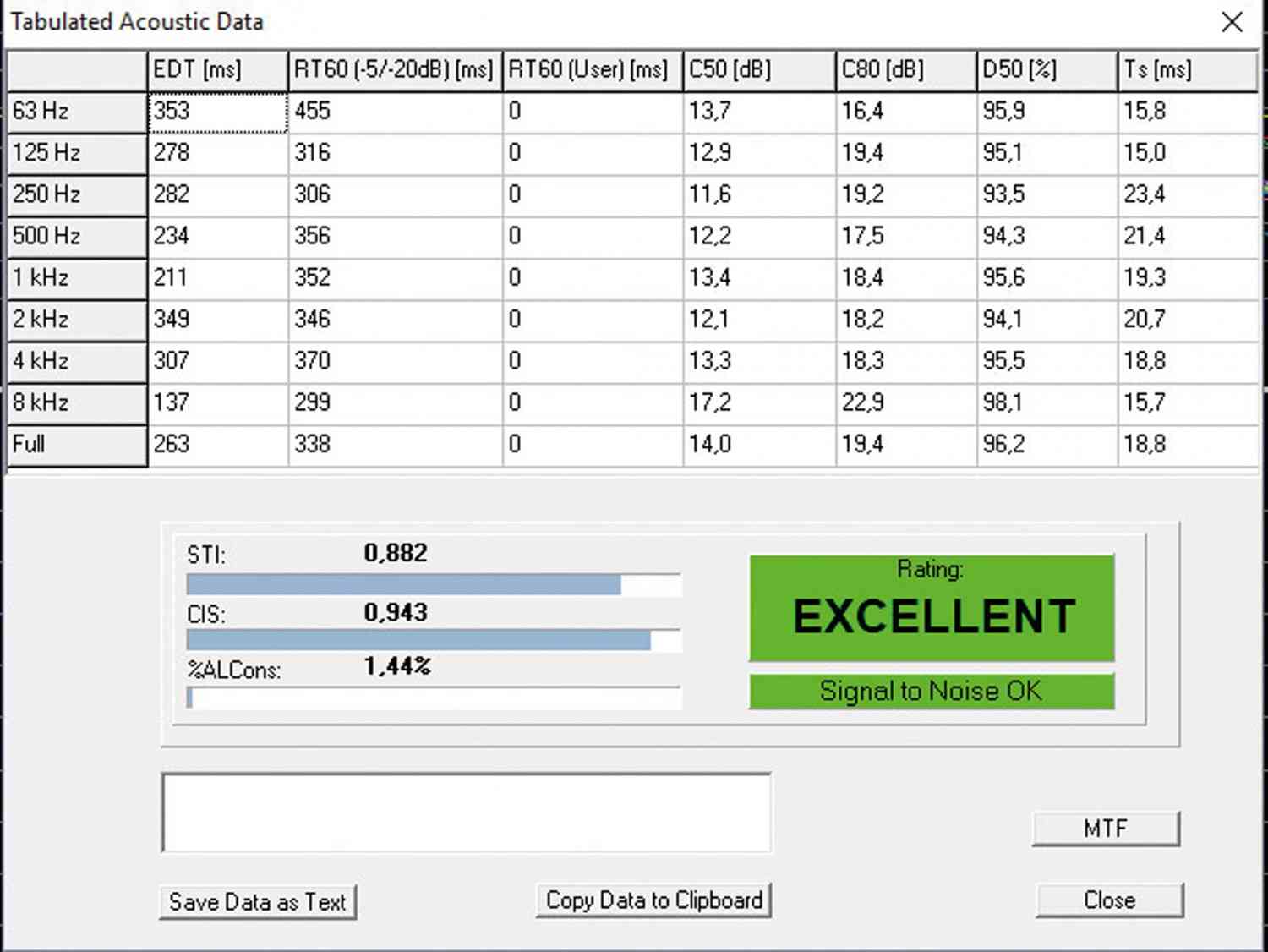Close the Tabulated Acoustic Data window
1268x952 pixels.
click(x=1232, y=22)
